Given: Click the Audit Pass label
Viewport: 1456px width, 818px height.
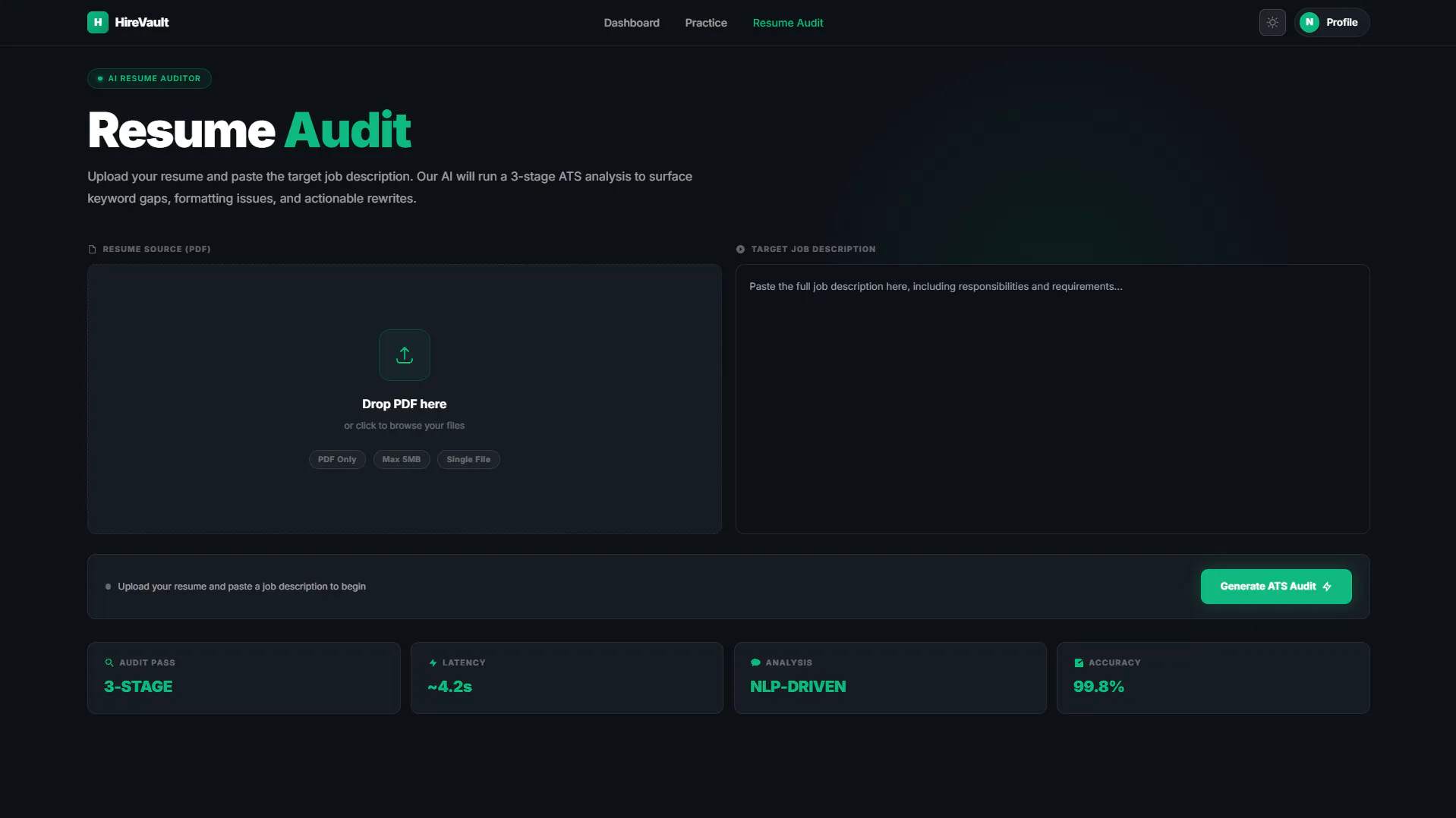Looking at the screenshot, I should click(x=147, y=662).
